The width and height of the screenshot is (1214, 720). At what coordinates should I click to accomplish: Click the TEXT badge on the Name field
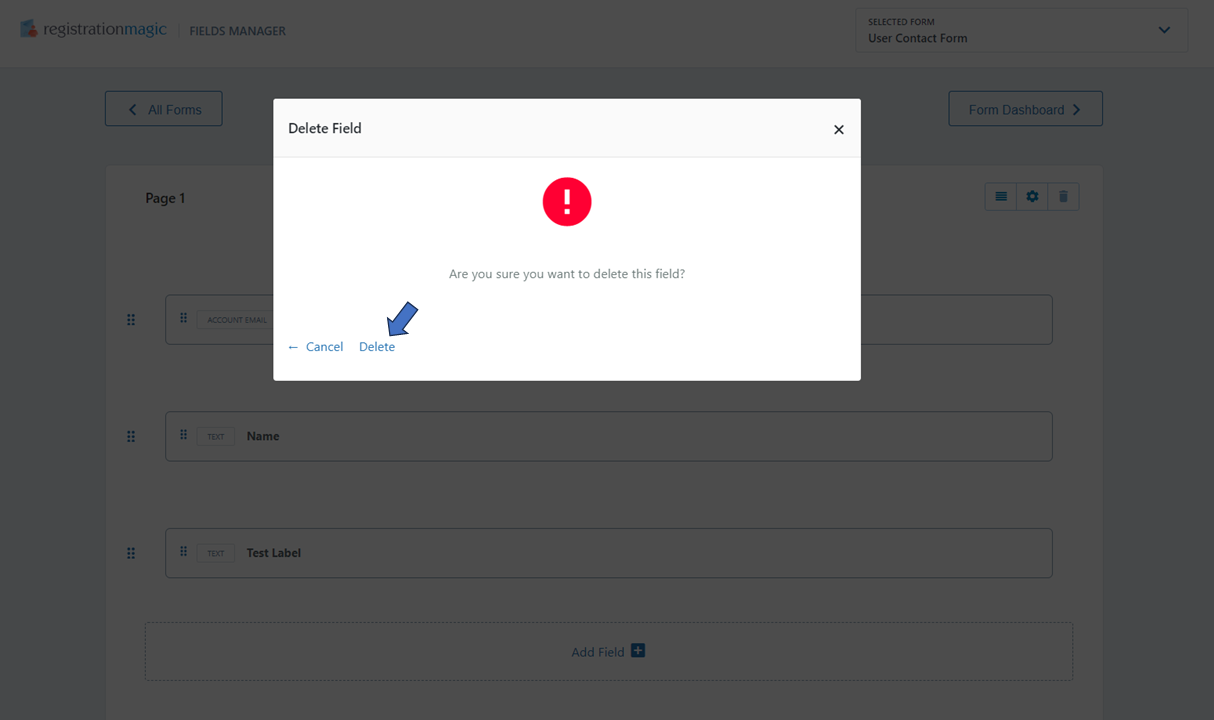click(216, 436)
